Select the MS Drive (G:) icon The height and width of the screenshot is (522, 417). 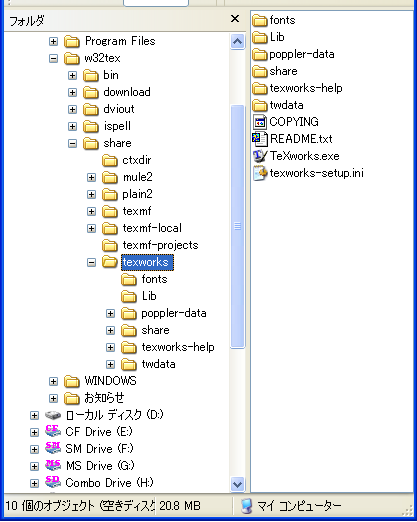tap(53, 465)
